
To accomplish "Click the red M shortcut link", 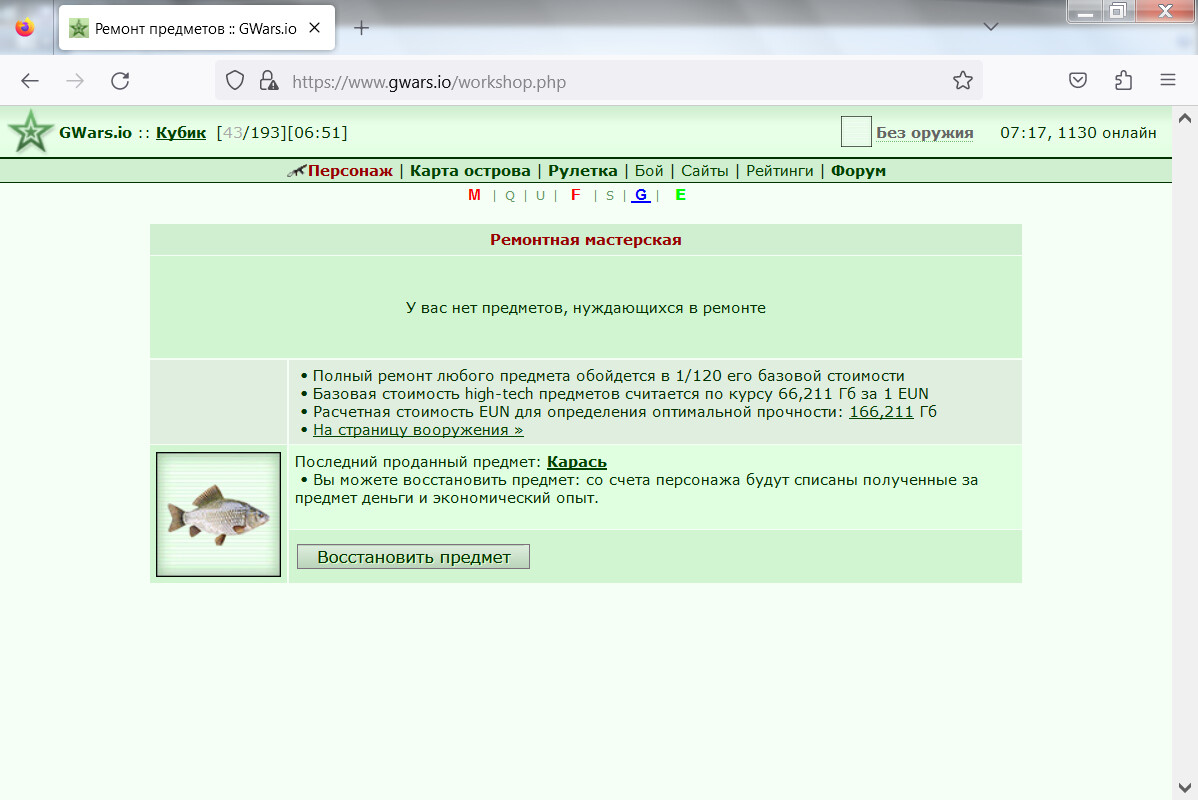I will [474, 196].
